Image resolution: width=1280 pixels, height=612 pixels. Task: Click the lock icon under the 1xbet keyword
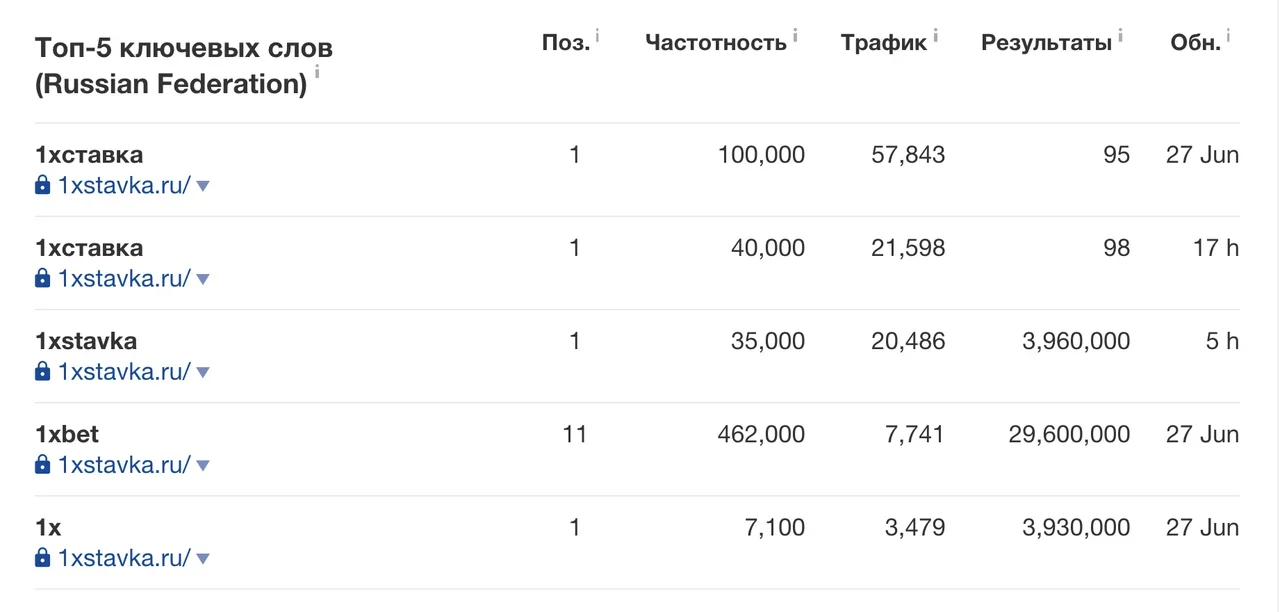coord(42,465)
